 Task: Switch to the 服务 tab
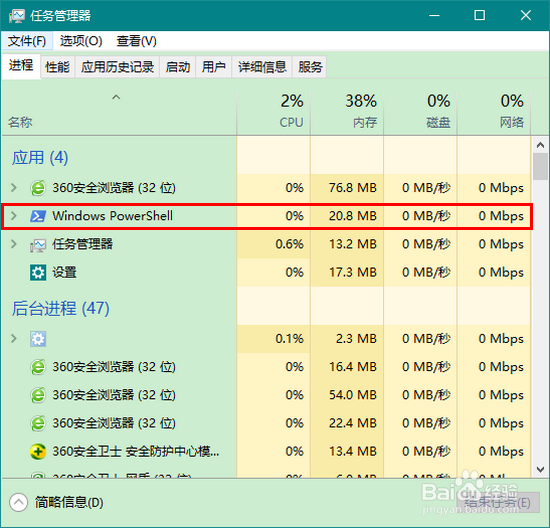pyautogui.click(x=310, y=67)
